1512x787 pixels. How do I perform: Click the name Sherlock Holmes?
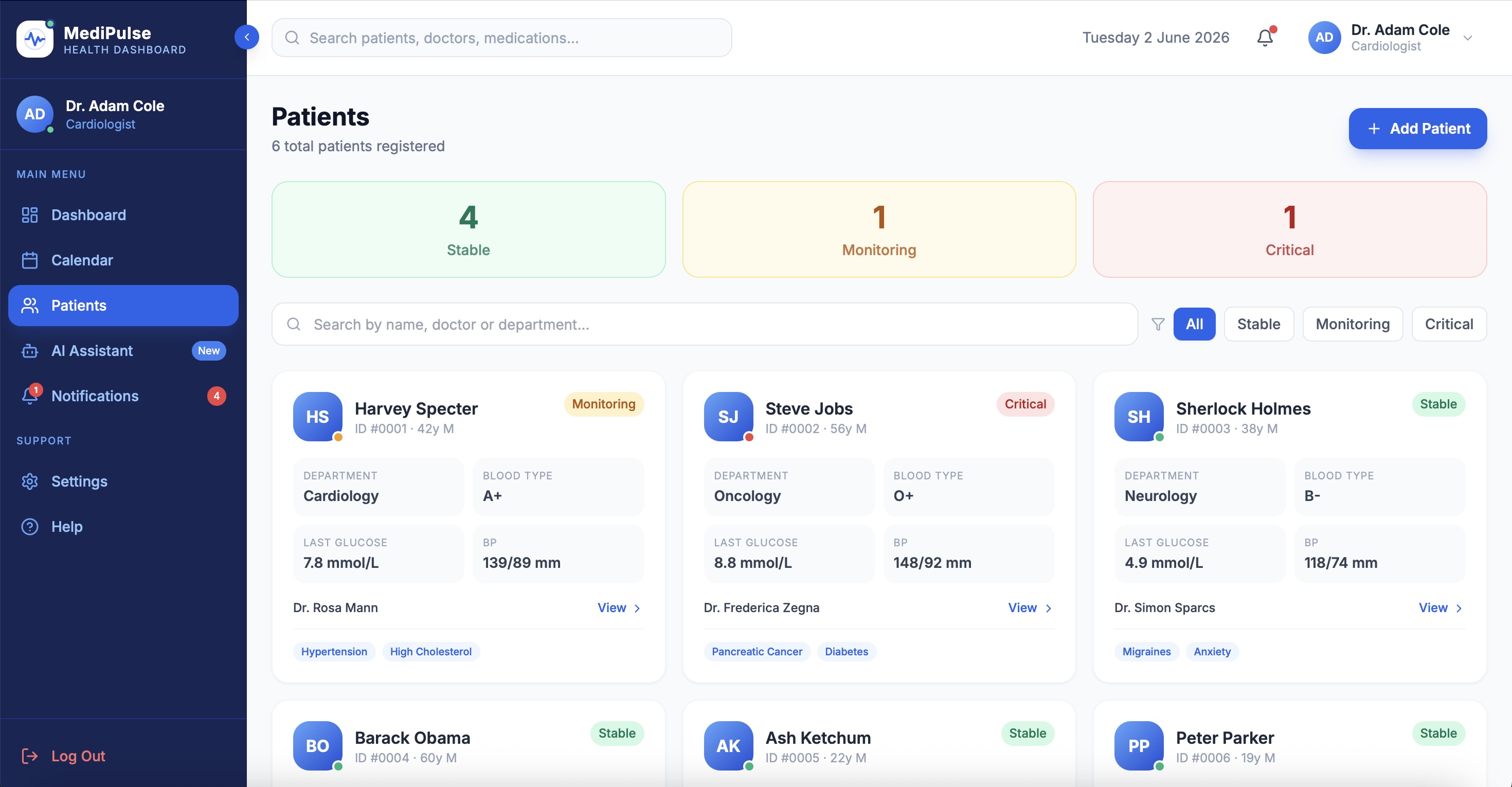(1243, 408)
